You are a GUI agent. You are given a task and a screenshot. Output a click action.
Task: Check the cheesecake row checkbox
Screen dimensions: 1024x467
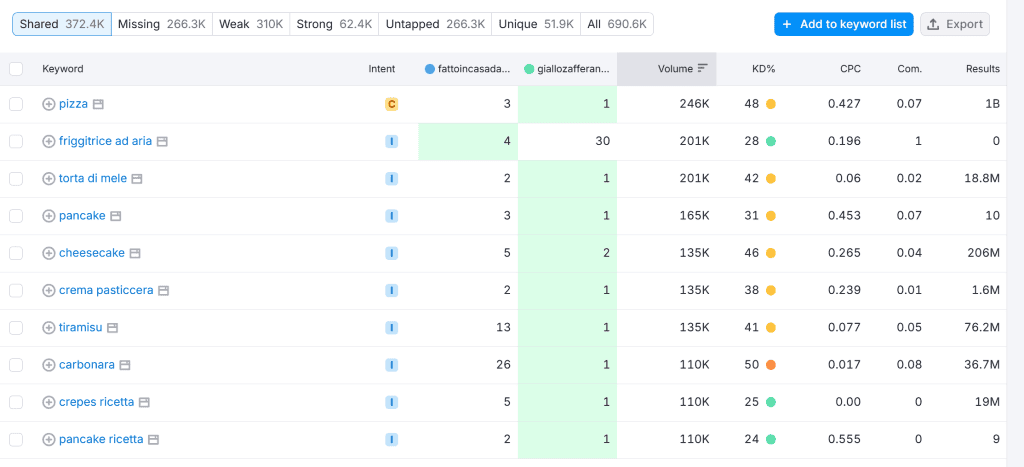(16, 253)
